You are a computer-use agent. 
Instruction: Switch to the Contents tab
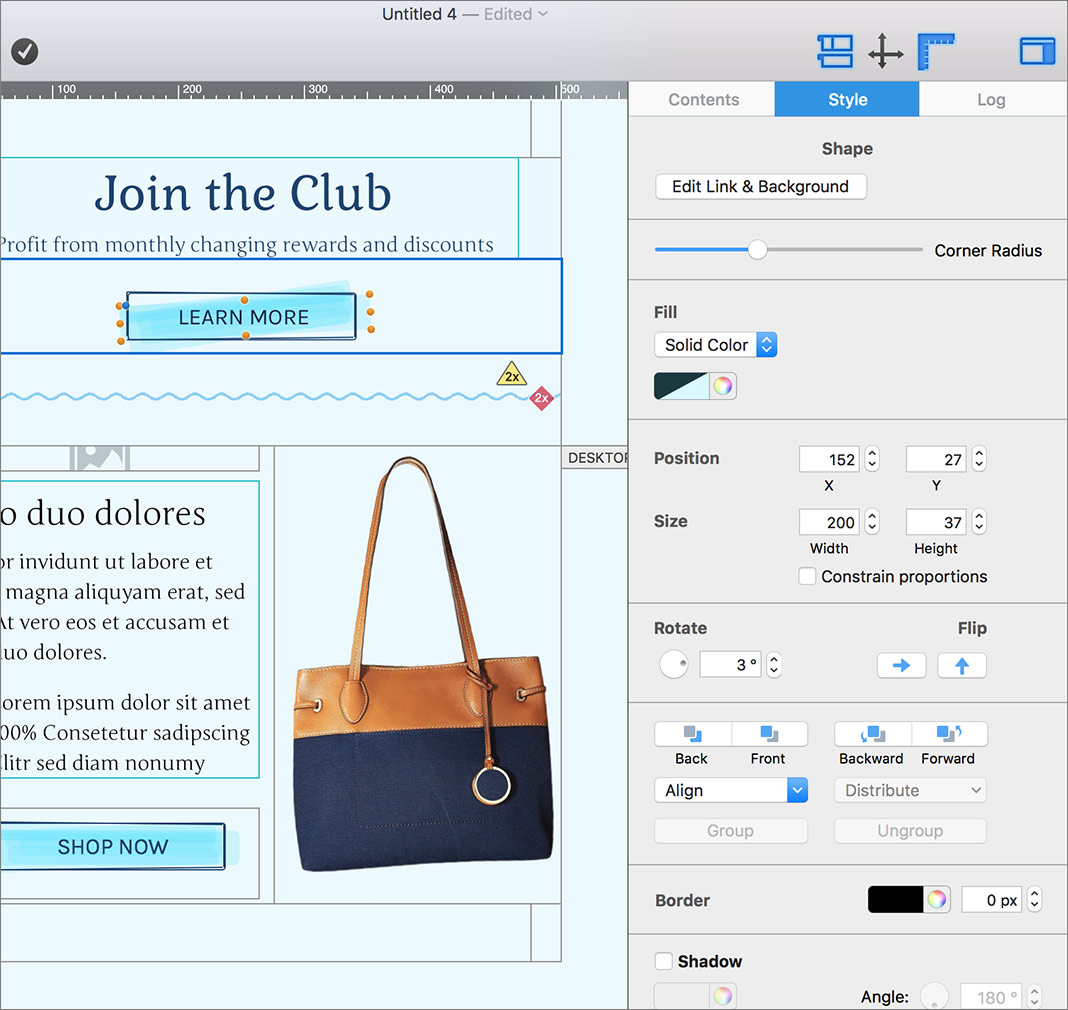tap(703, 99)
